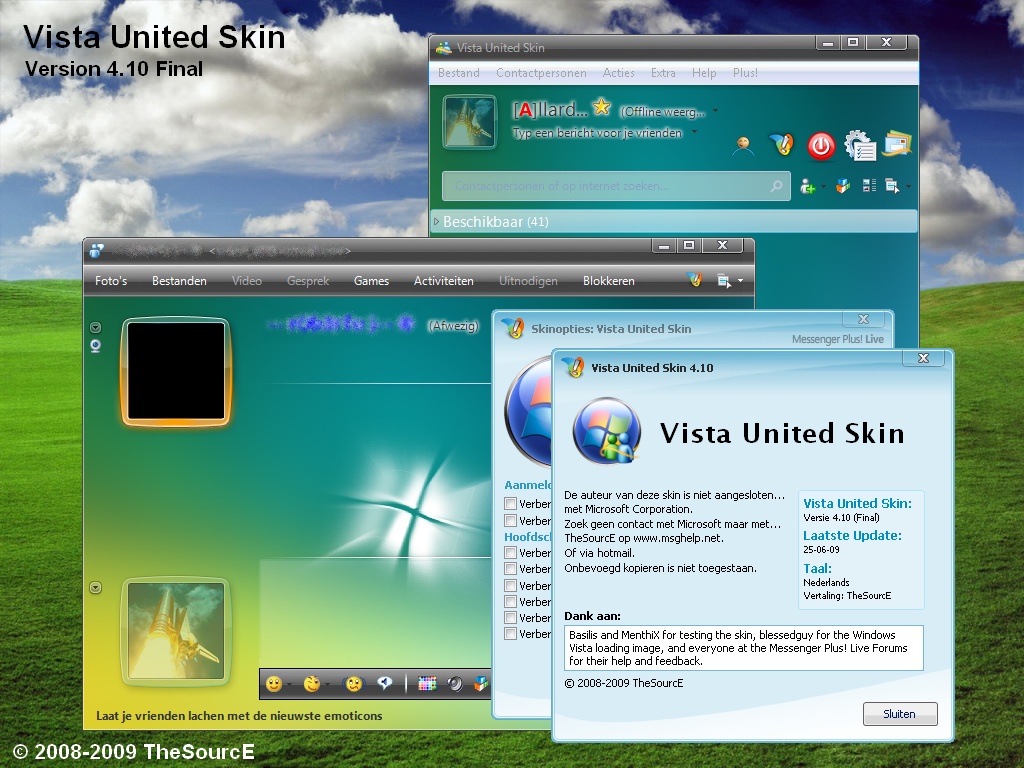
Task: Open the smiley emoticon picker
Action: point(274,684)
